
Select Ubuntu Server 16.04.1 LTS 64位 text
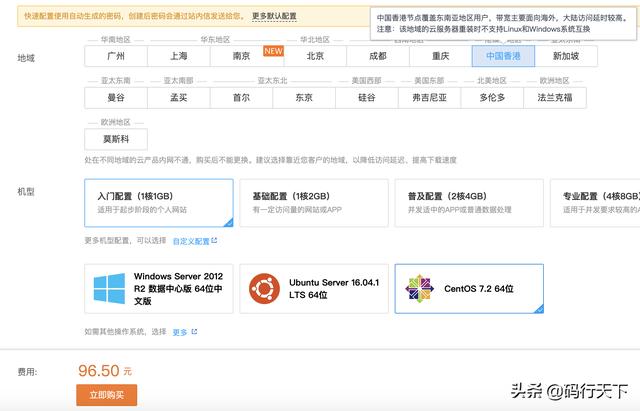point(334,289)
